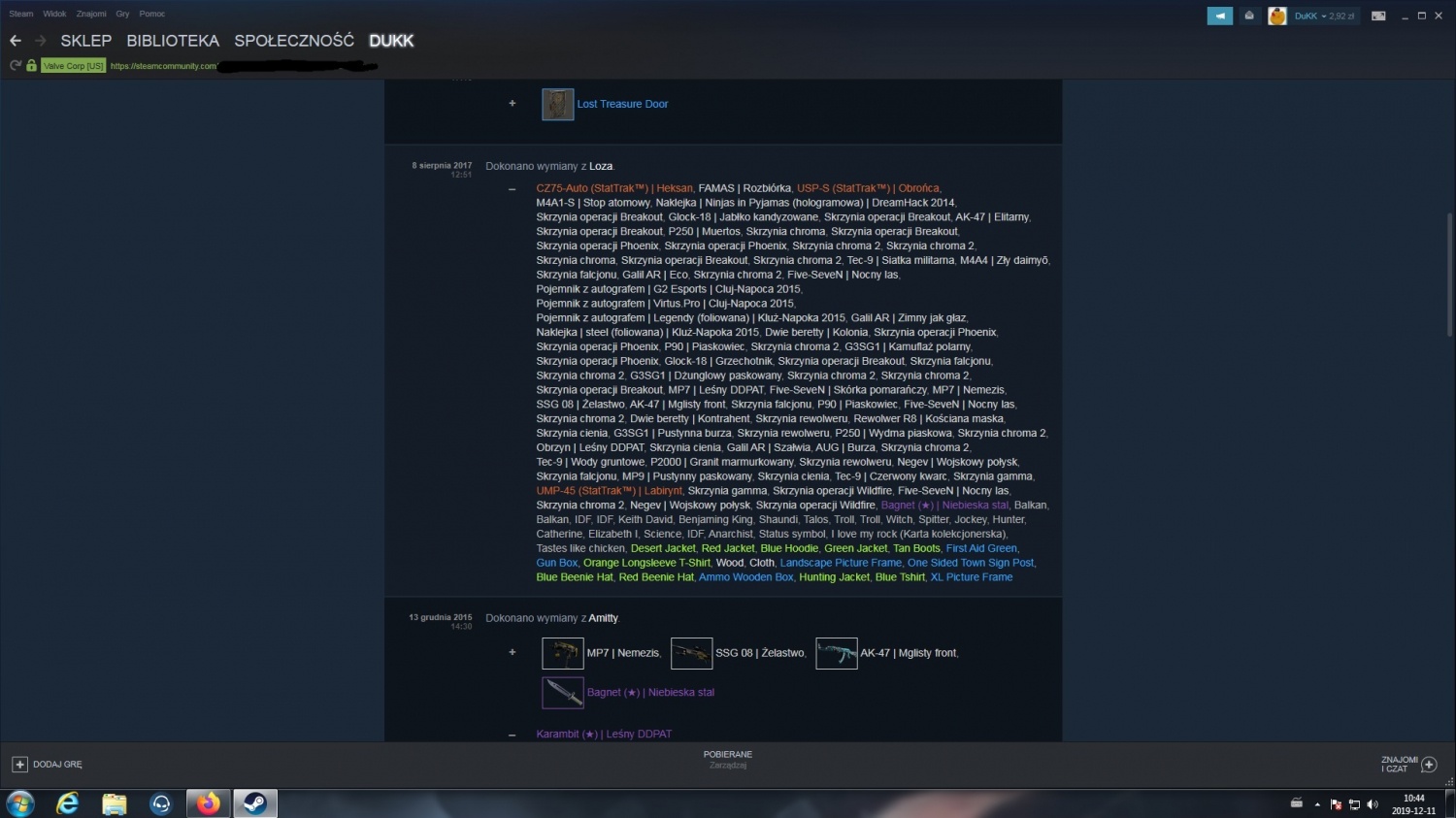The width and height of the screenshot is (1456, 818).
Task: Go to BIBLIOTEKA tab
Action: [173, 41]
